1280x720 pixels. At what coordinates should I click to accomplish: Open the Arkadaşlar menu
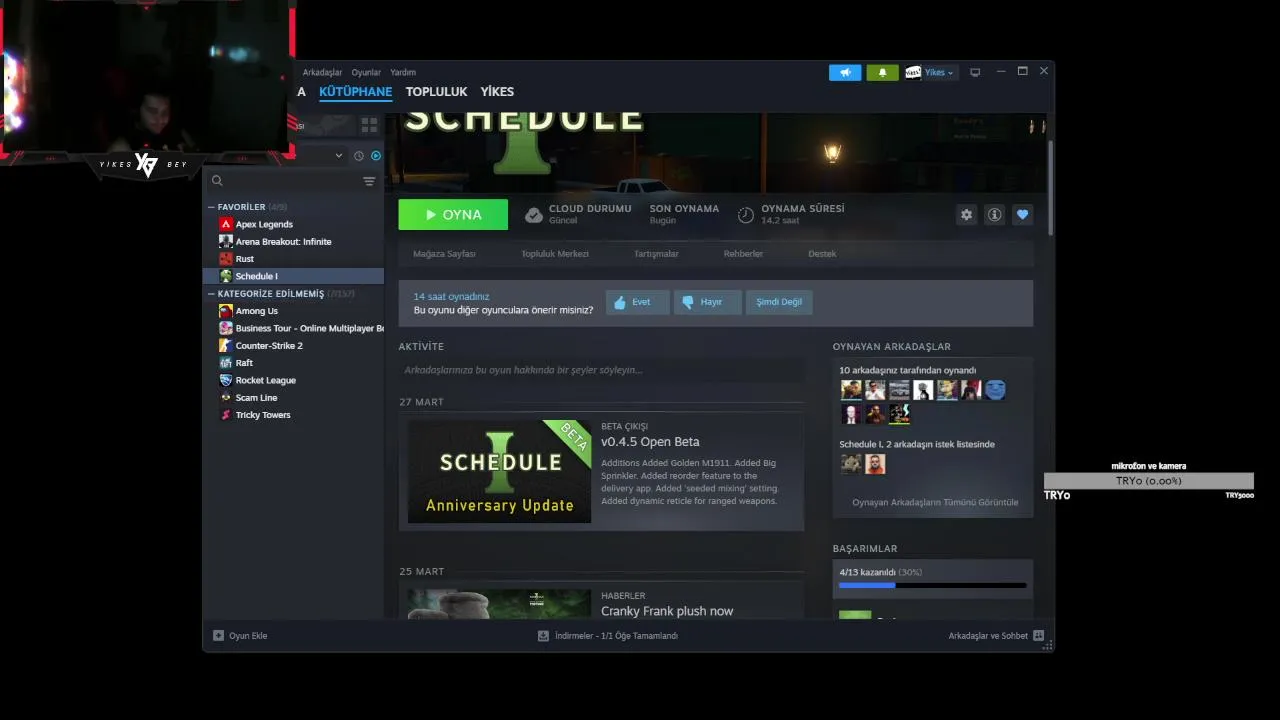[322, 72]
